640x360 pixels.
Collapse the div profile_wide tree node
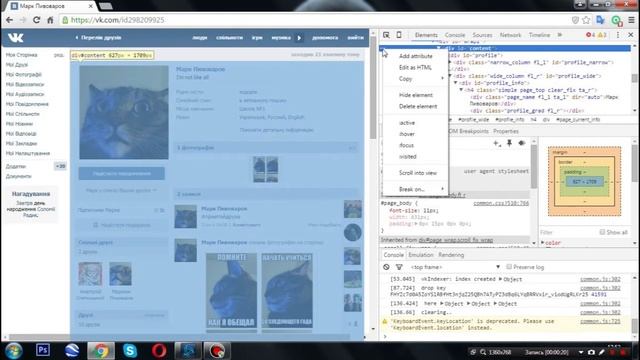(x=450, y=76)
